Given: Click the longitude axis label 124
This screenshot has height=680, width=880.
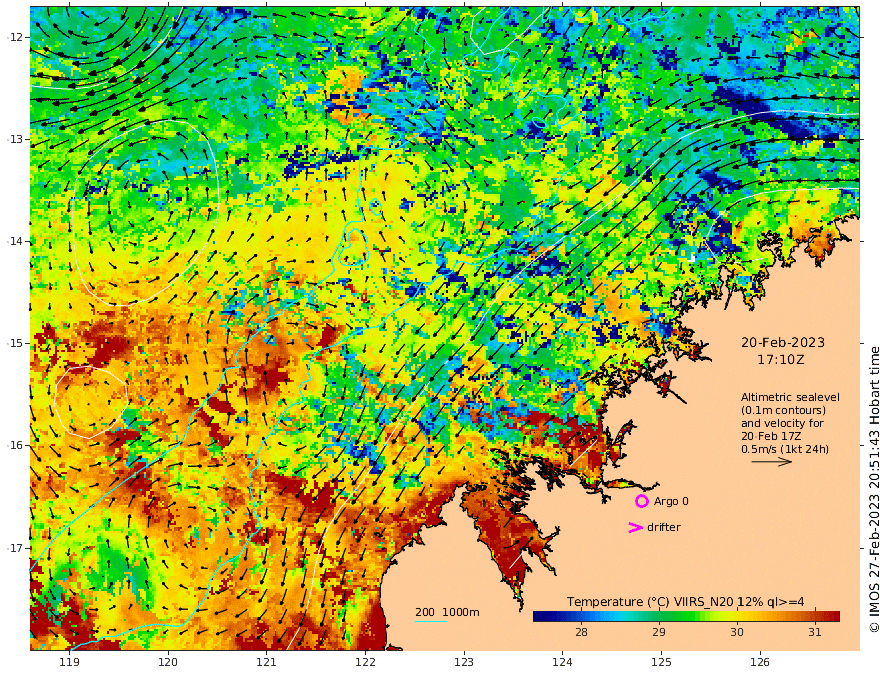Looking at the screenshot, I should tap(563, 662).
